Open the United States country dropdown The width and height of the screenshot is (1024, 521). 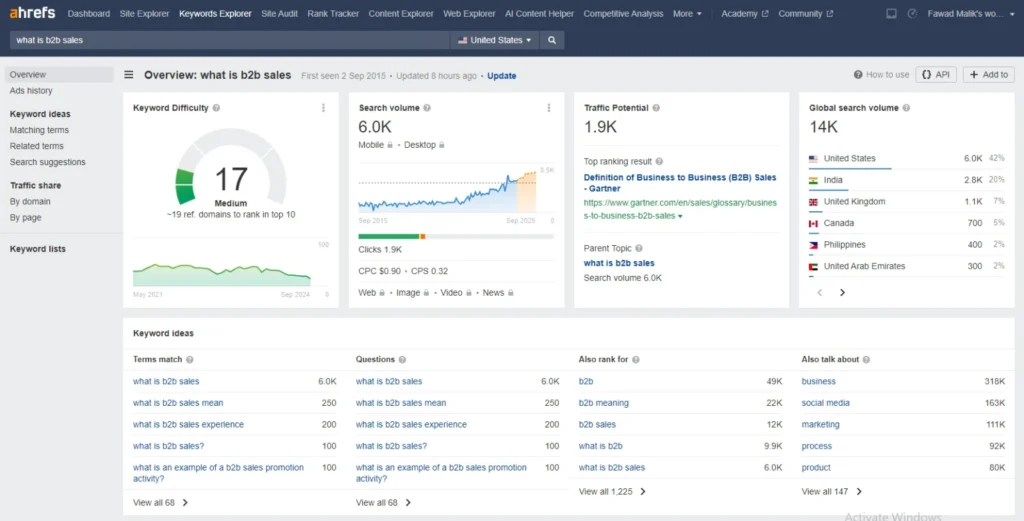tap(494, 40)
